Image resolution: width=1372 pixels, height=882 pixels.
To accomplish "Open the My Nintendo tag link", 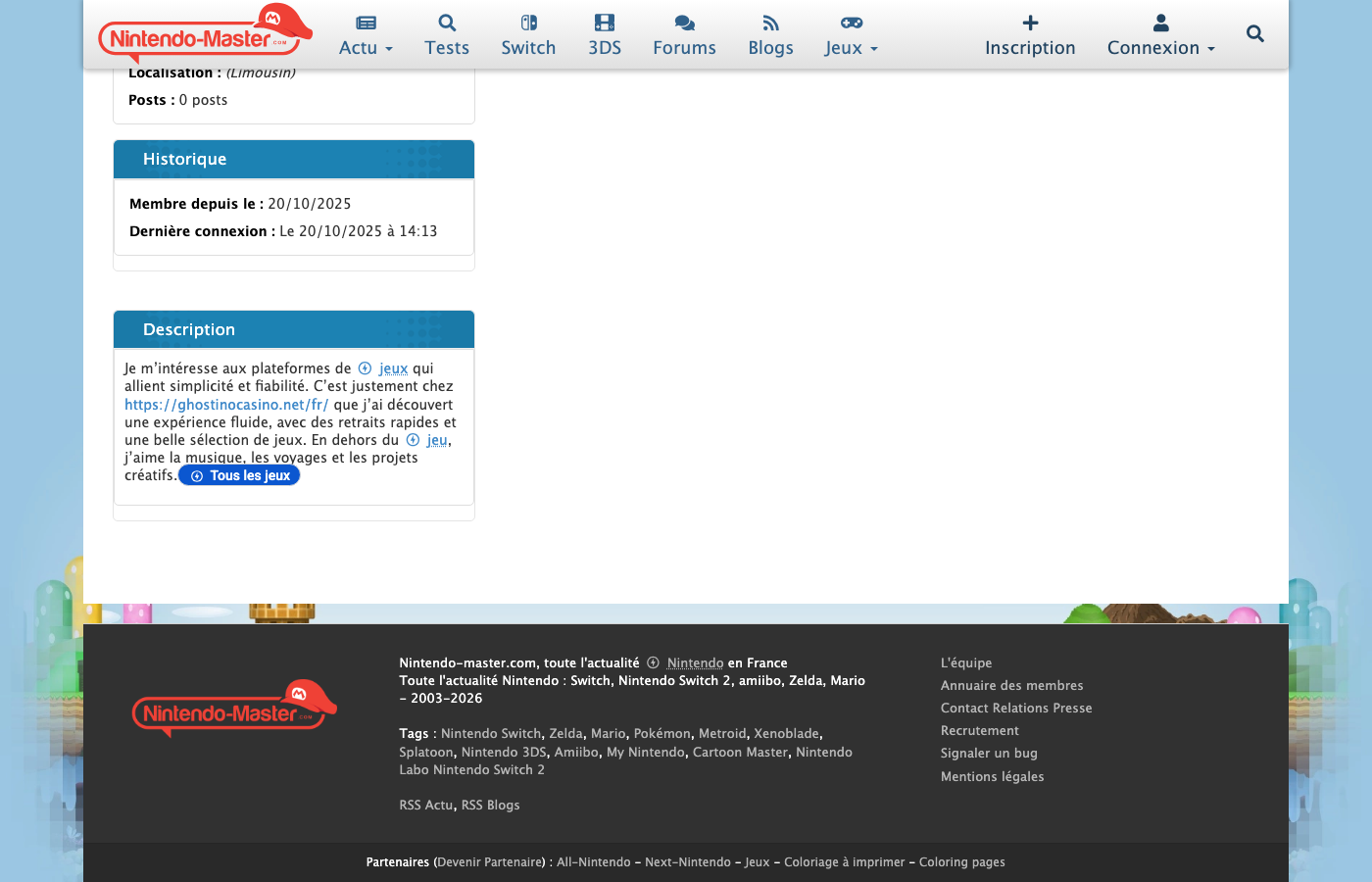I will (x=646, y=753).
